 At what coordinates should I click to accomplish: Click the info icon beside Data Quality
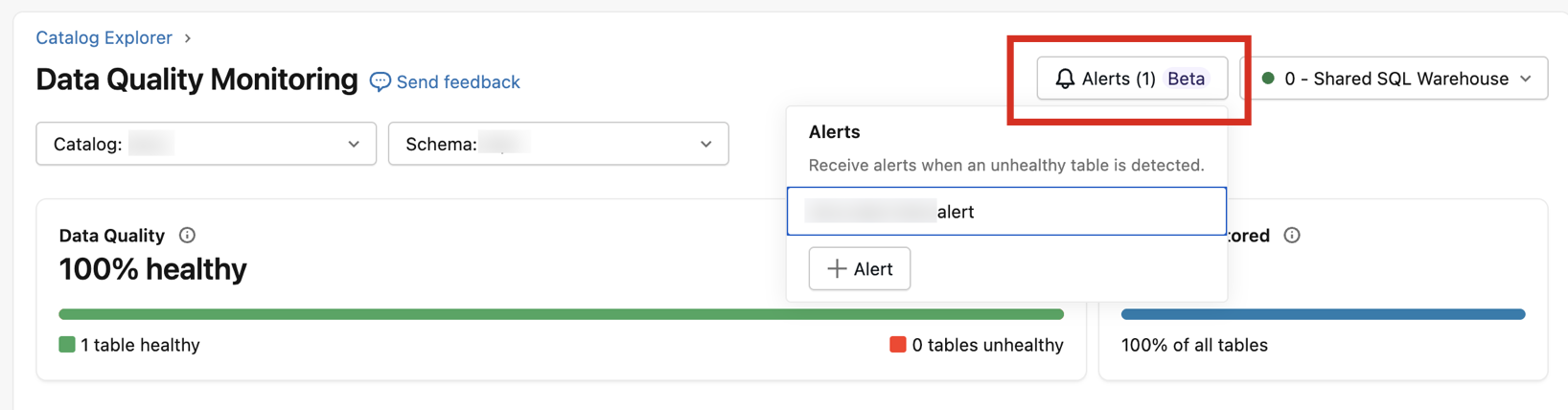[x=187, y=236]
